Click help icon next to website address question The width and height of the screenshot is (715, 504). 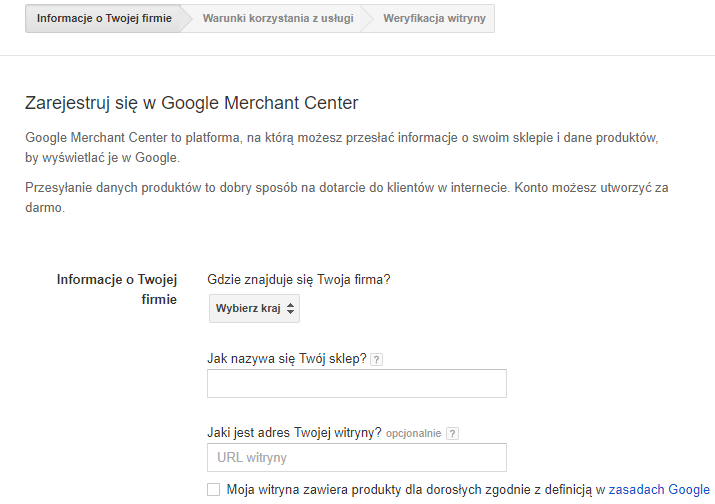point(452,433)
